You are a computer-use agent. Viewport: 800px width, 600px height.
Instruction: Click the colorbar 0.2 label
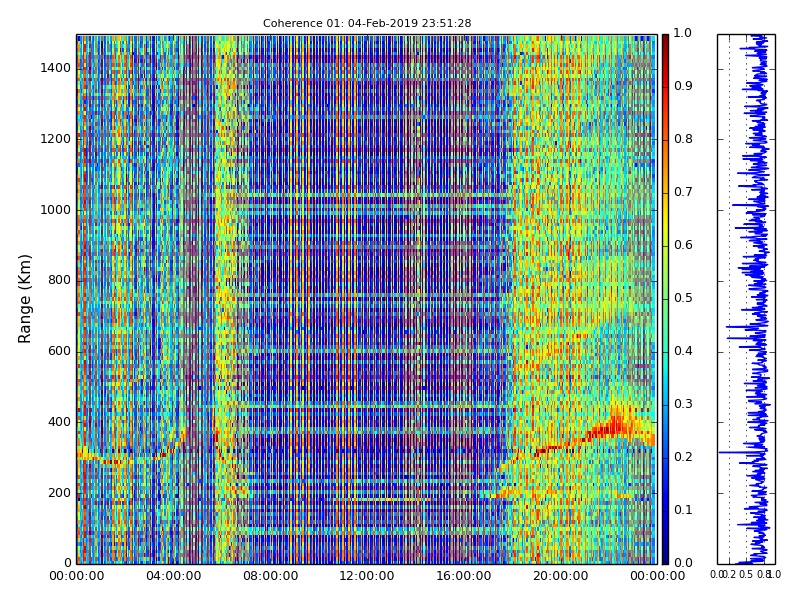coord(683,457)
